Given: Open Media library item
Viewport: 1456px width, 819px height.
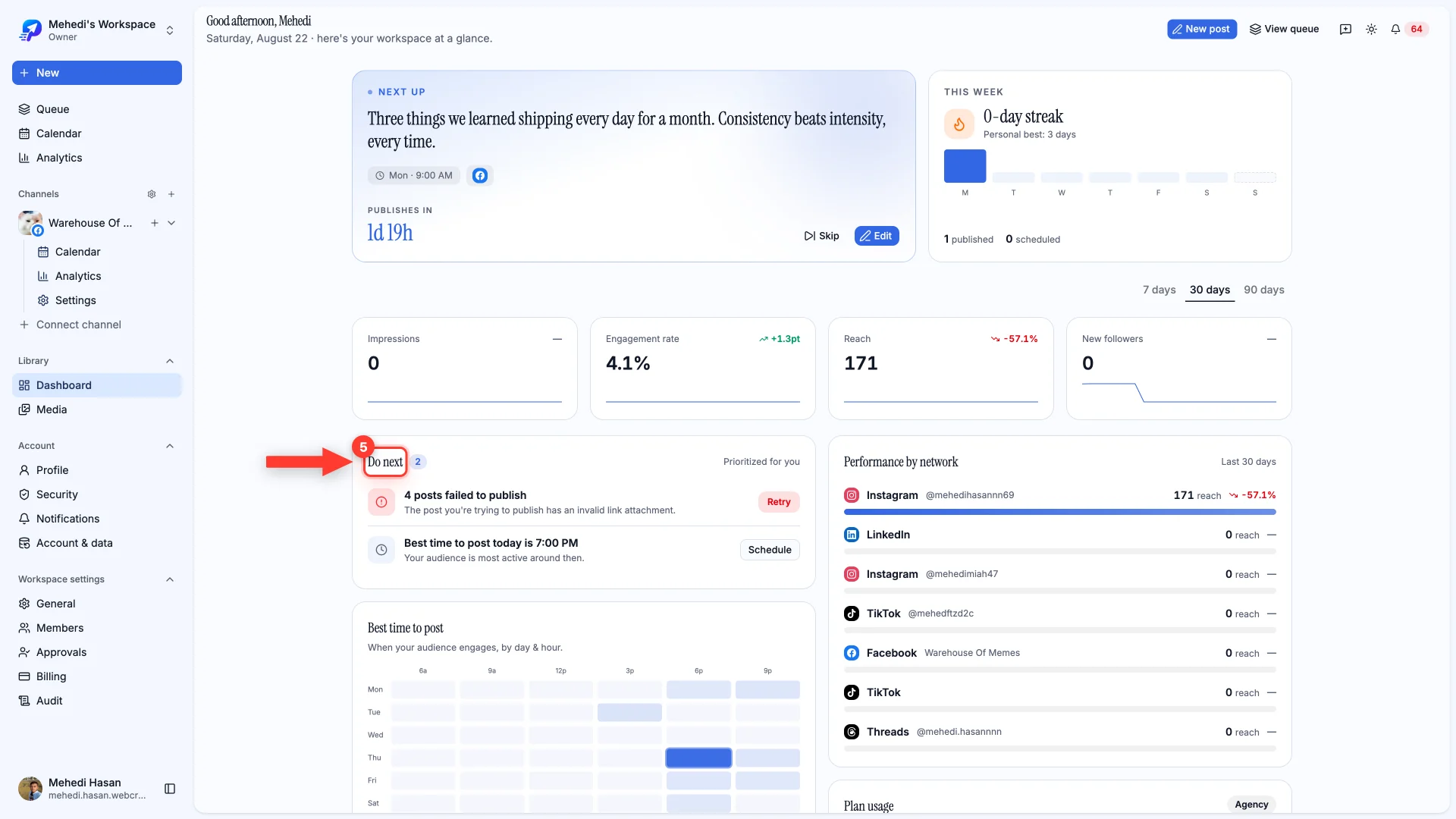Looking at the screenshot, I should click(x=97, y=409).
